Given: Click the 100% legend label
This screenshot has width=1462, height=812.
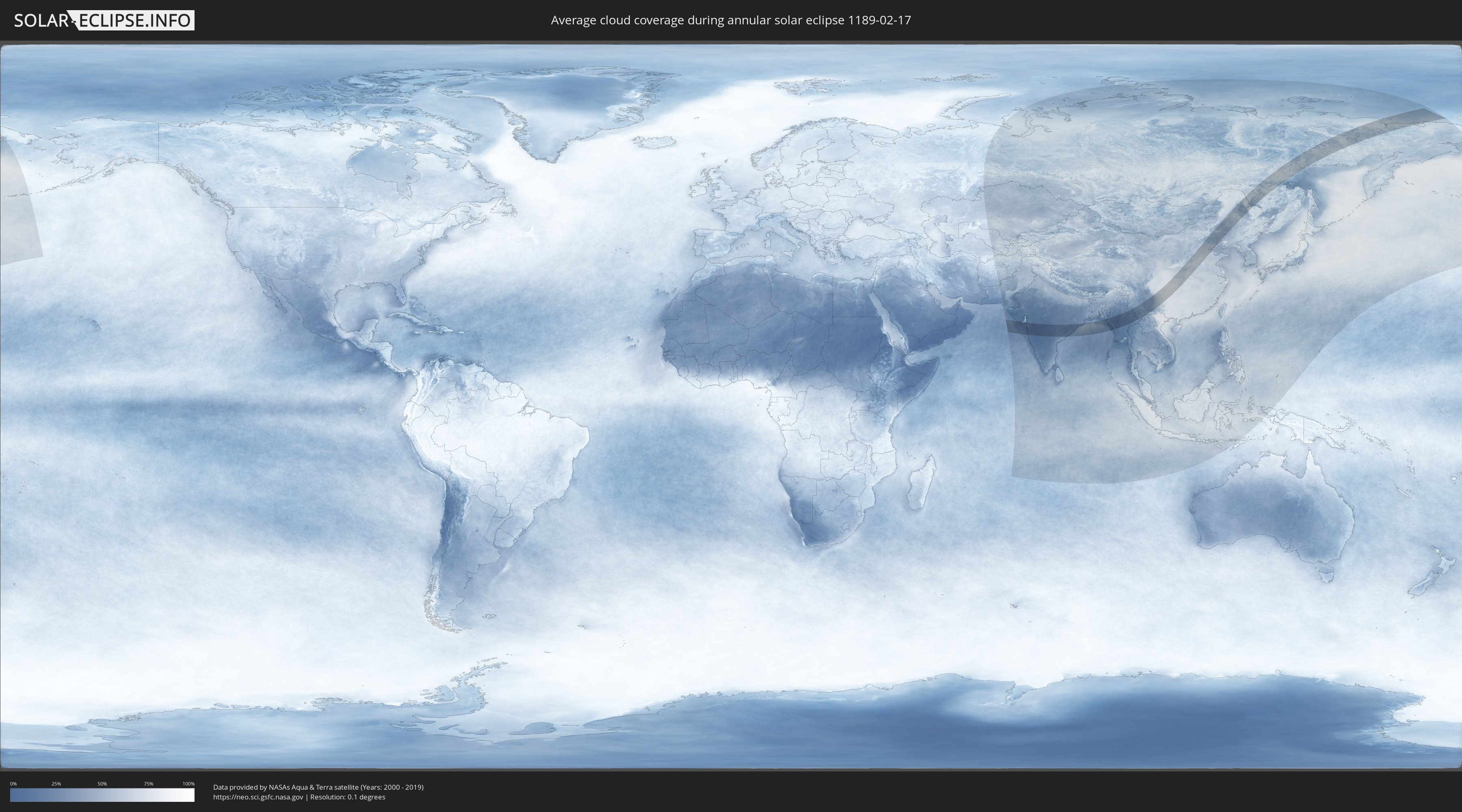Looking at the screenshot, I should click(x=188, y=784).
